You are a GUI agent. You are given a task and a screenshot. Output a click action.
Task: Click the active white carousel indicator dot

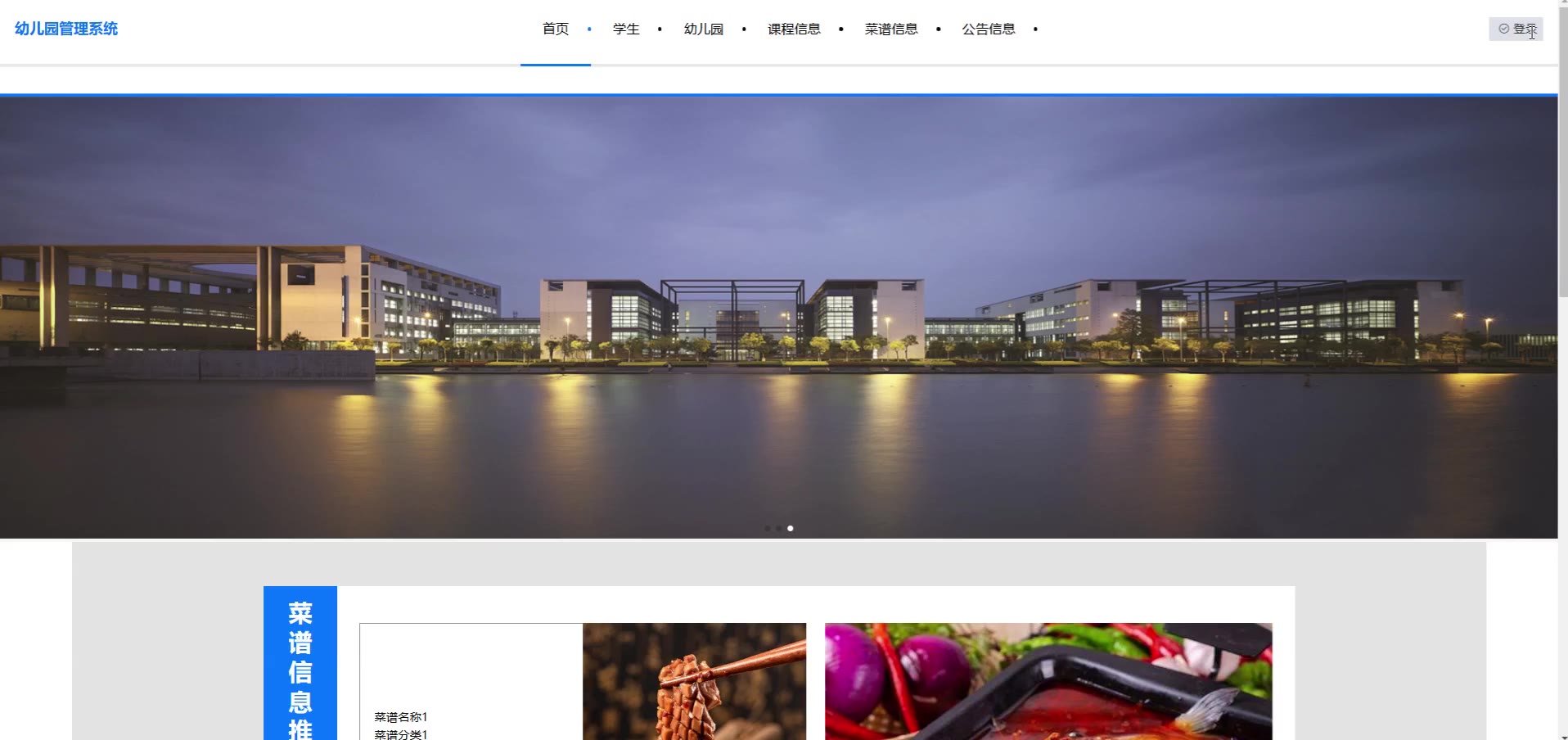point(790,528)
